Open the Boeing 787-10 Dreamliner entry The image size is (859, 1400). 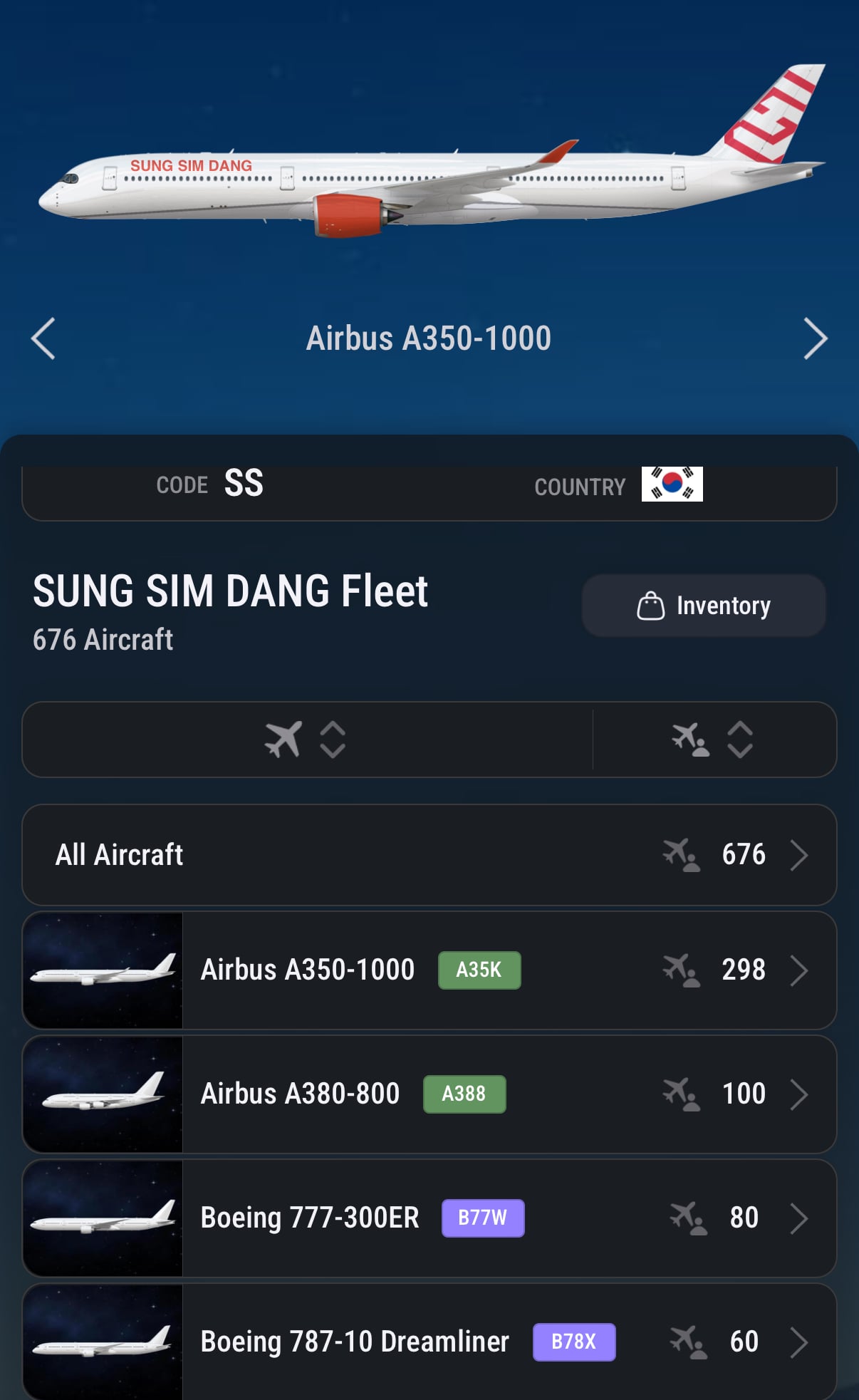coord(429,1342)
